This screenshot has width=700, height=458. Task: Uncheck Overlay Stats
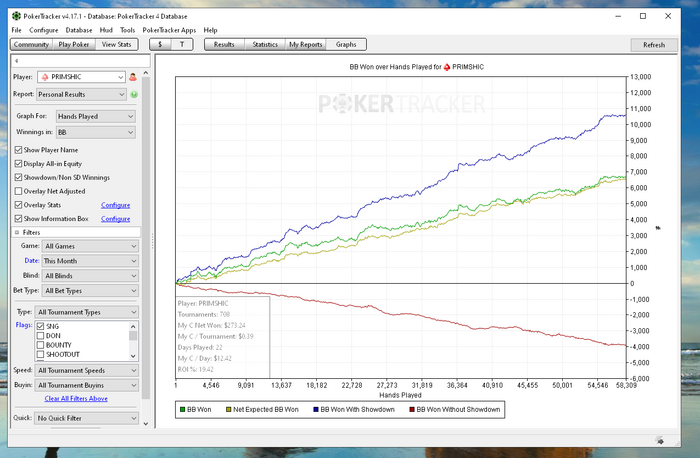18,205
